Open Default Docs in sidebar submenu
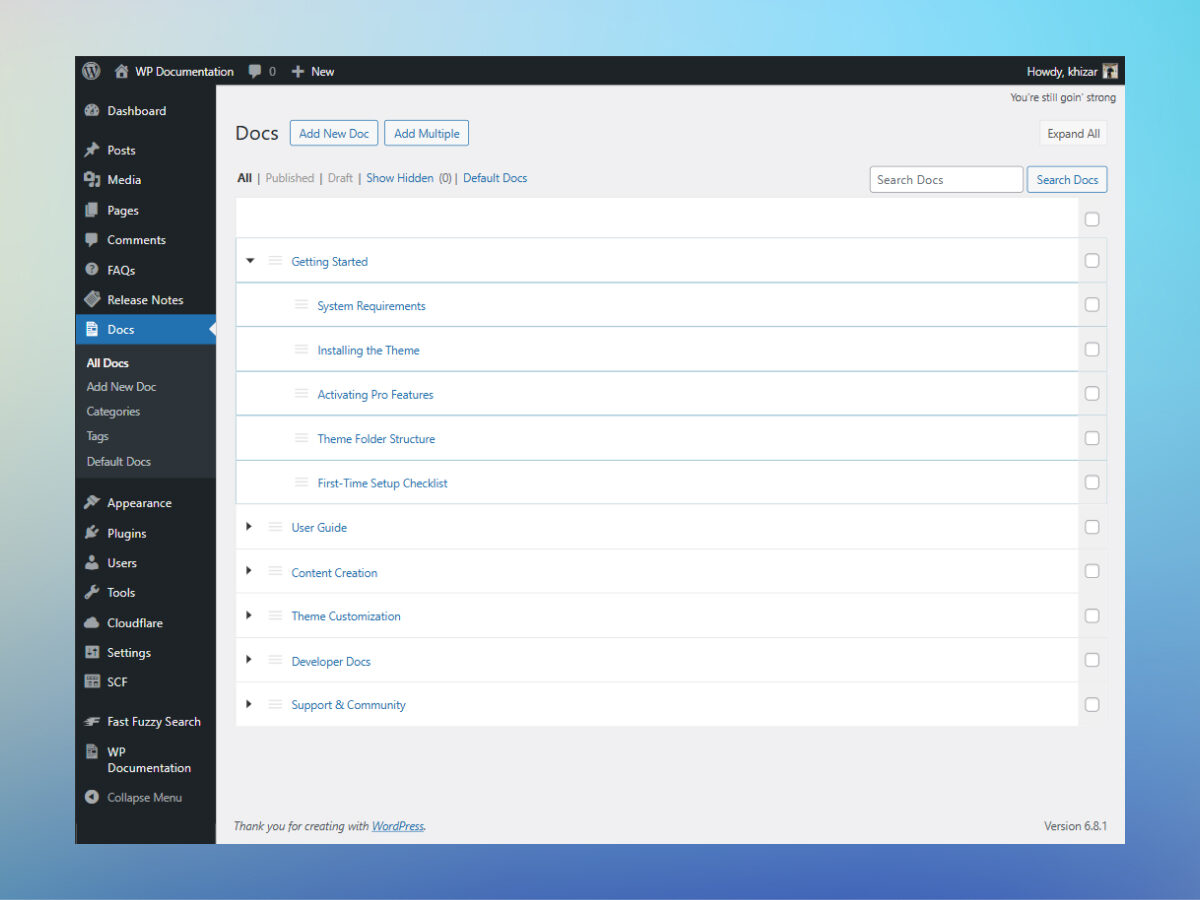 click(118, 462)
